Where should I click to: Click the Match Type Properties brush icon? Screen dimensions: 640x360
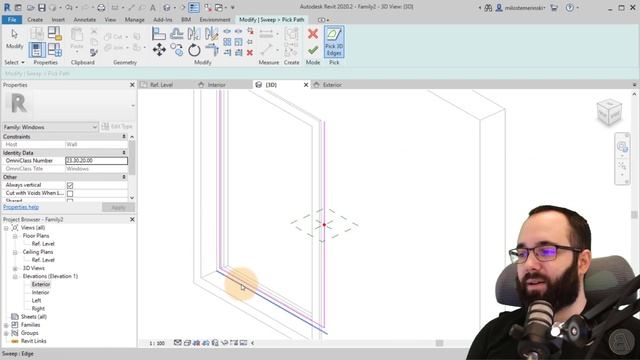94,52
